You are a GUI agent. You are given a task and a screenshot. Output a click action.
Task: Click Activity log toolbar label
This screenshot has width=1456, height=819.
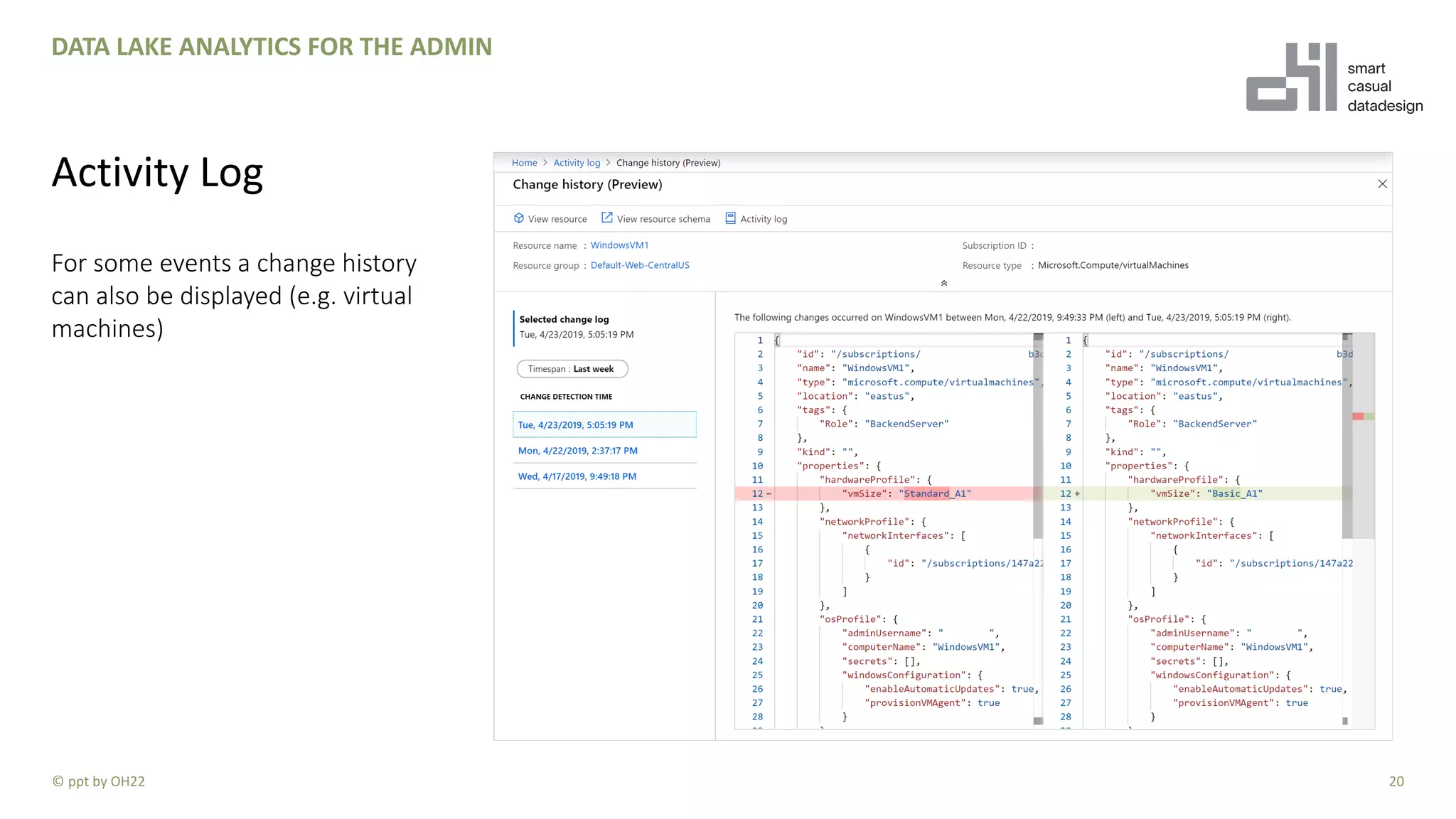tap(764, 219)
